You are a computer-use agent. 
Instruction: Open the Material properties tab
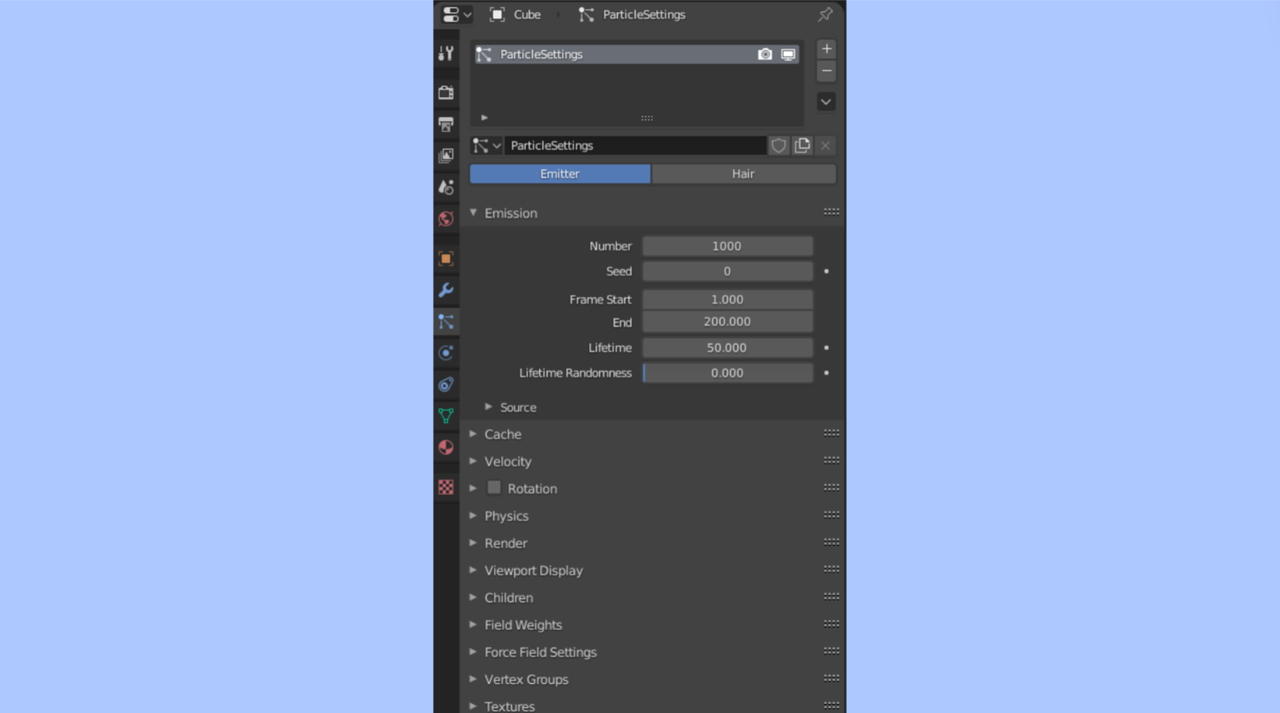pos(446,447)
